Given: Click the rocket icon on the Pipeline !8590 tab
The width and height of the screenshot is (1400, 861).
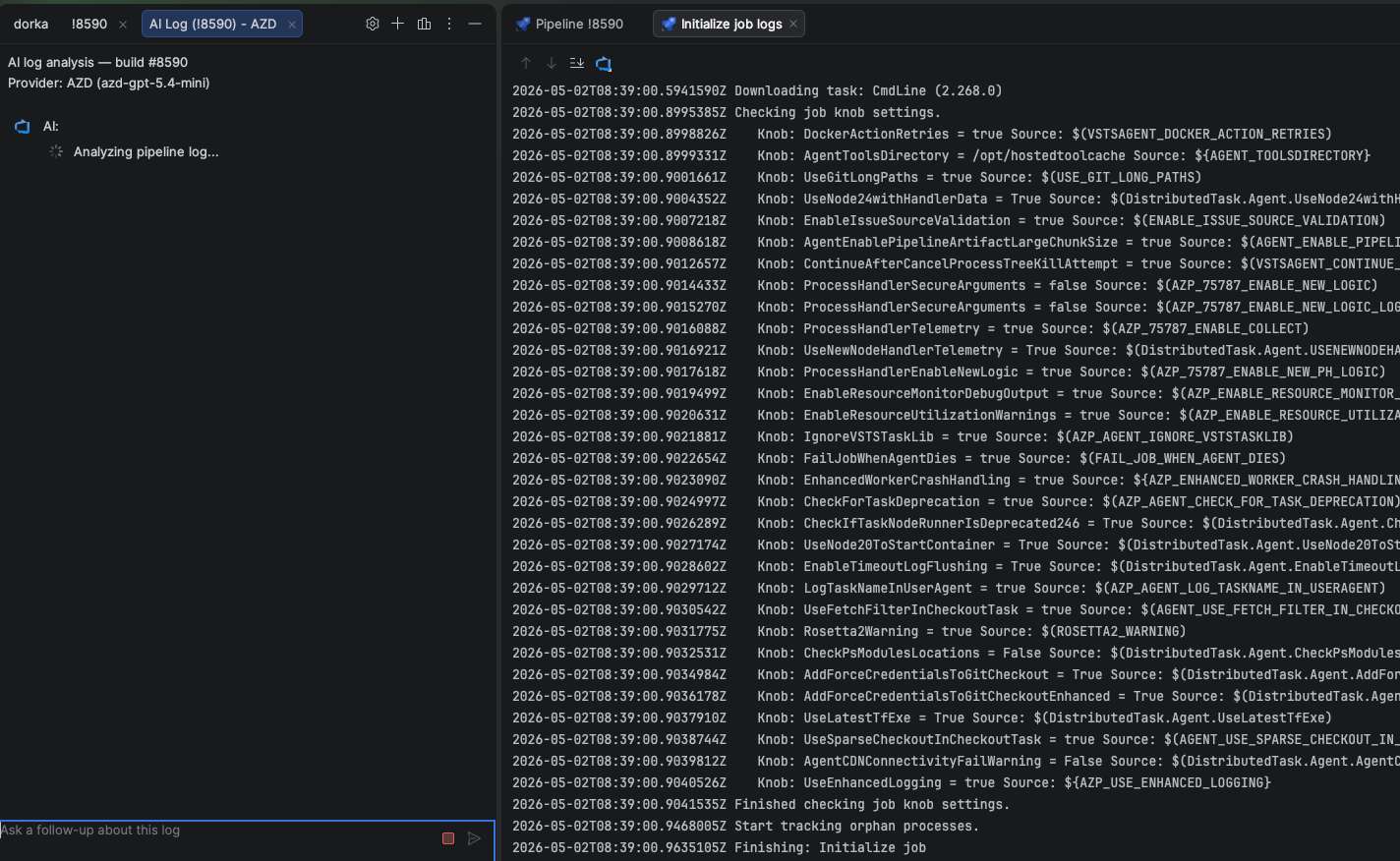Looking at the screenshot, I should click(x=523, y=24).
